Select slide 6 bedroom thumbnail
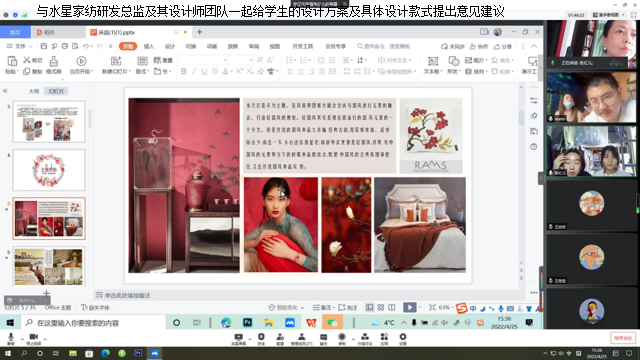The height and width of the screenshot is (360, 640). pos(49,266)
